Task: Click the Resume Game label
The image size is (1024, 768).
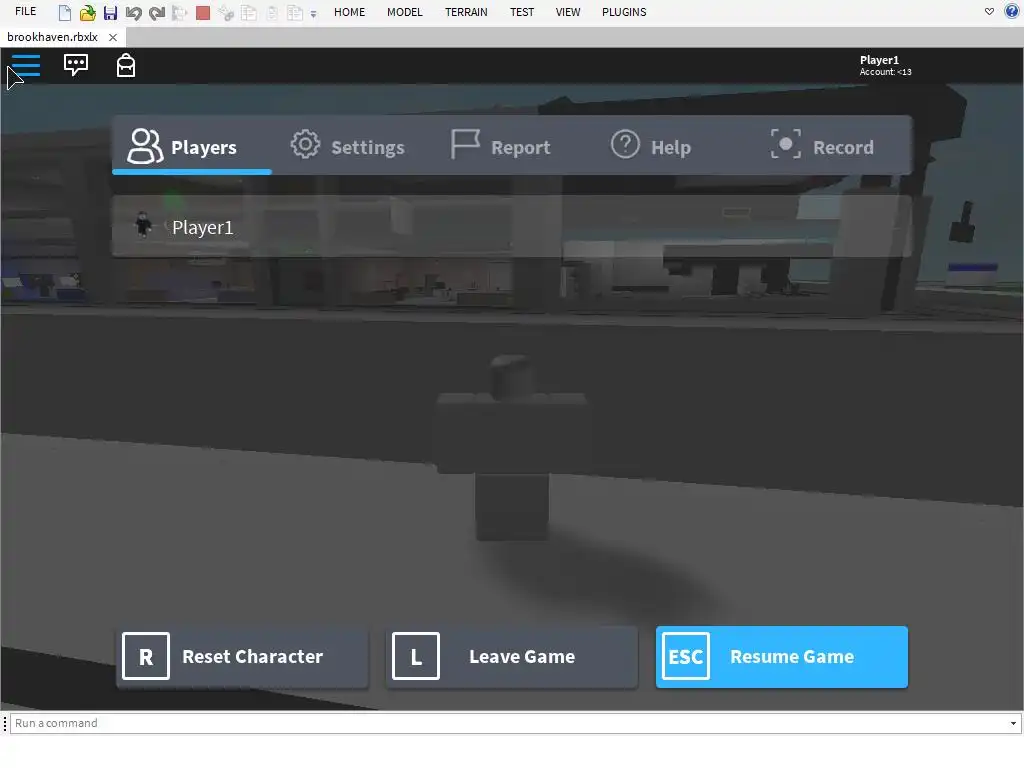Action: [792, 656]
